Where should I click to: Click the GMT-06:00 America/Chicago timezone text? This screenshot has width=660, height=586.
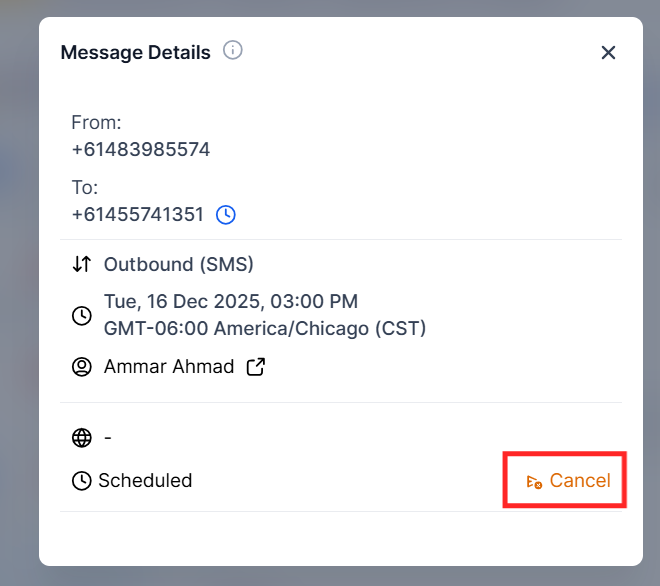(x=264, y=327)
